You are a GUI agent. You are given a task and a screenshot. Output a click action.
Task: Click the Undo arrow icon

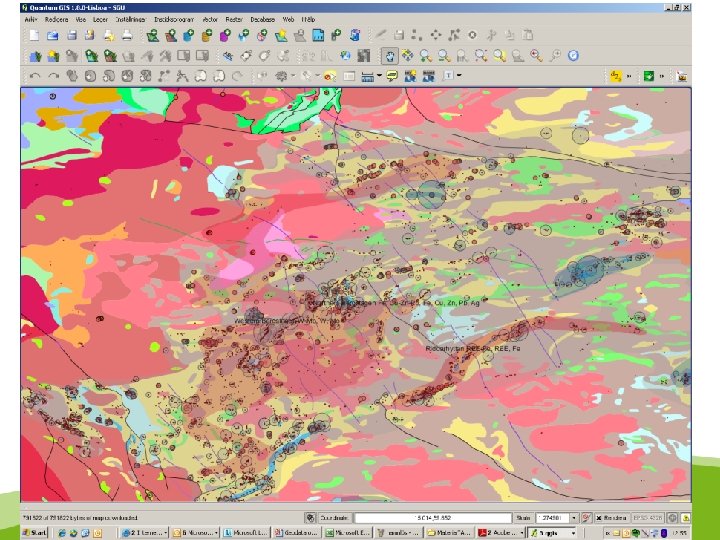pyautogui.click(x=35, y=75)
